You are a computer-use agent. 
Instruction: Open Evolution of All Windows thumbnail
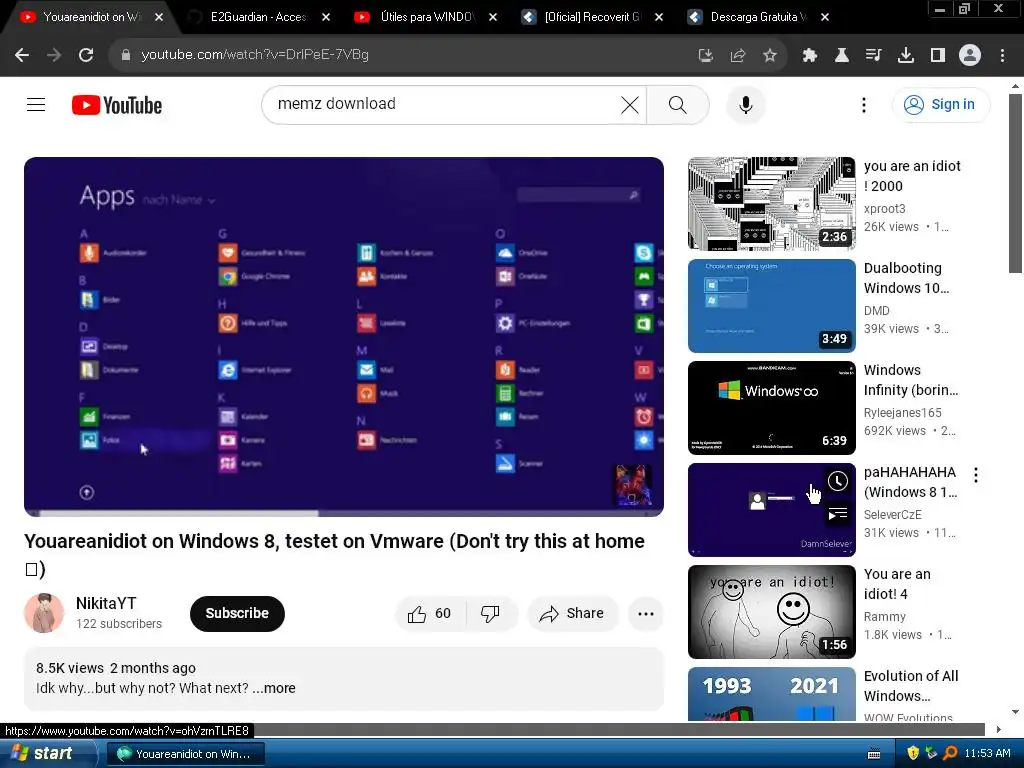pos(771,694)
